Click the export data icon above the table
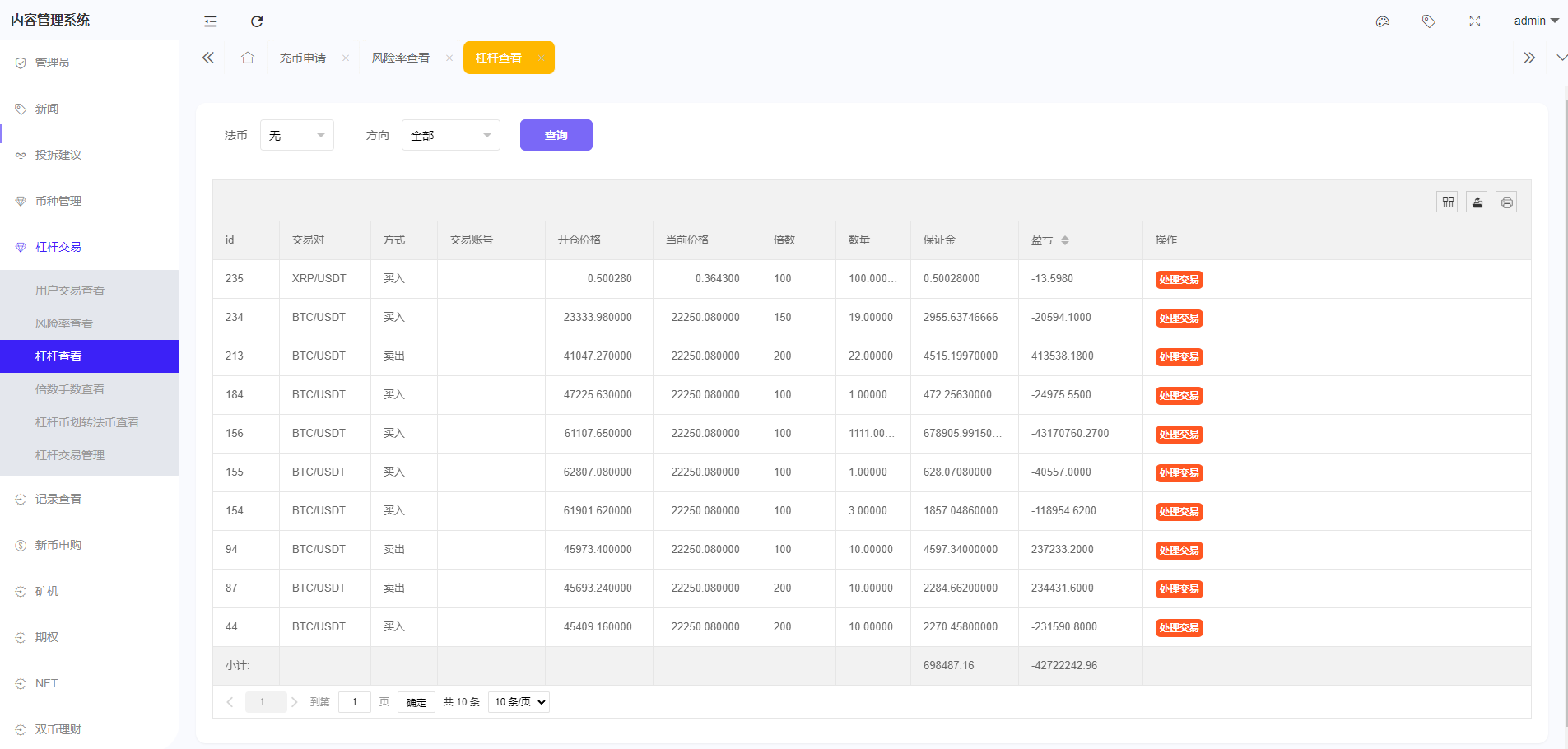The width and height of the screenshot is (1568, 749). pos(1477,202)
